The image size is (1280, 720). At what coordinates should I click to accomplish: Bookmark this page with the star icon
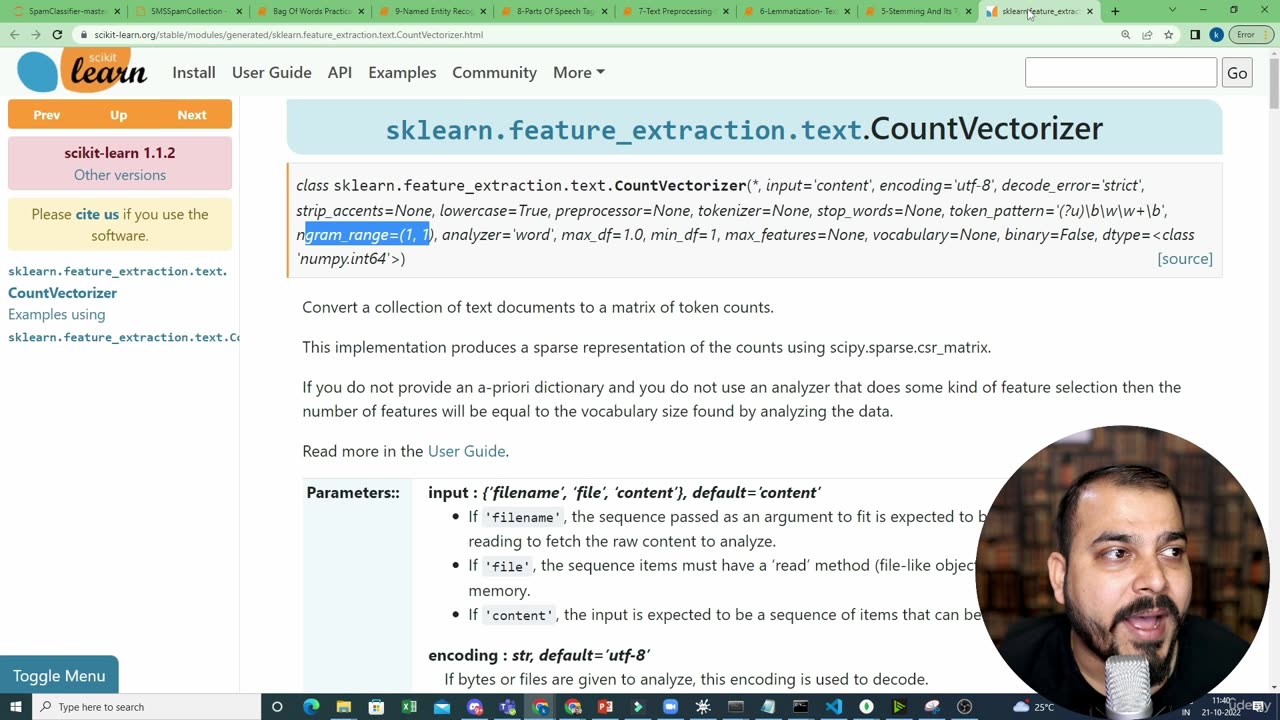pos(1167,34)
